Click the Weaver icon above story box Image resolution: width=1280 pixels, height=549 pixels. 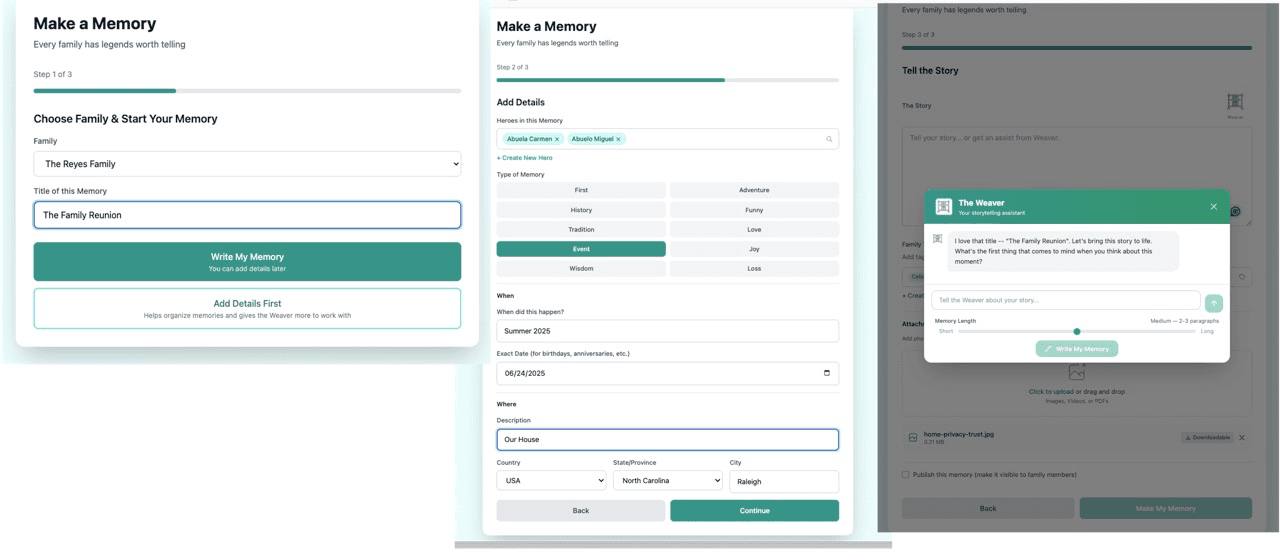(x=1235, y=102)
